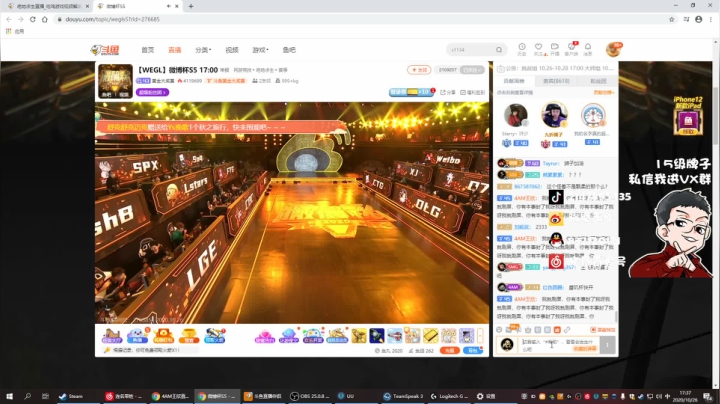Switch to the VIP (8610) tab
Image resolution: width=720 pixels, height=404 pixels.
(556, 81)
